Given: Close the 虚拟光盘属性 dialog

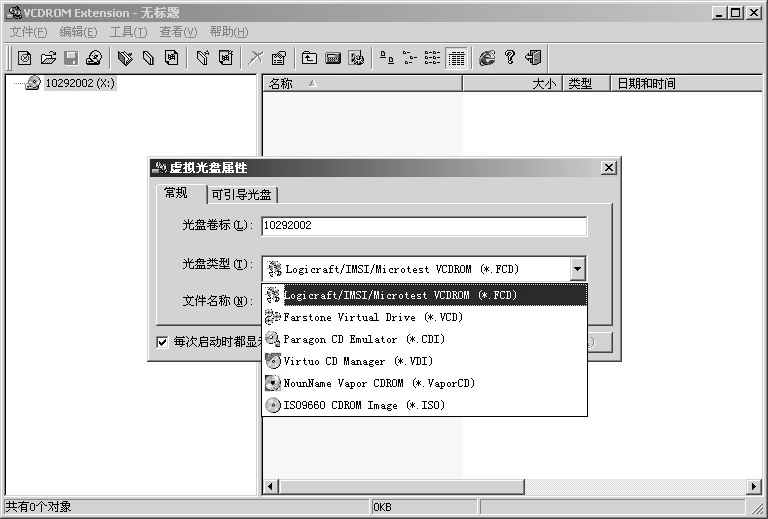Looking at the screenshot, I should point(608,167).
